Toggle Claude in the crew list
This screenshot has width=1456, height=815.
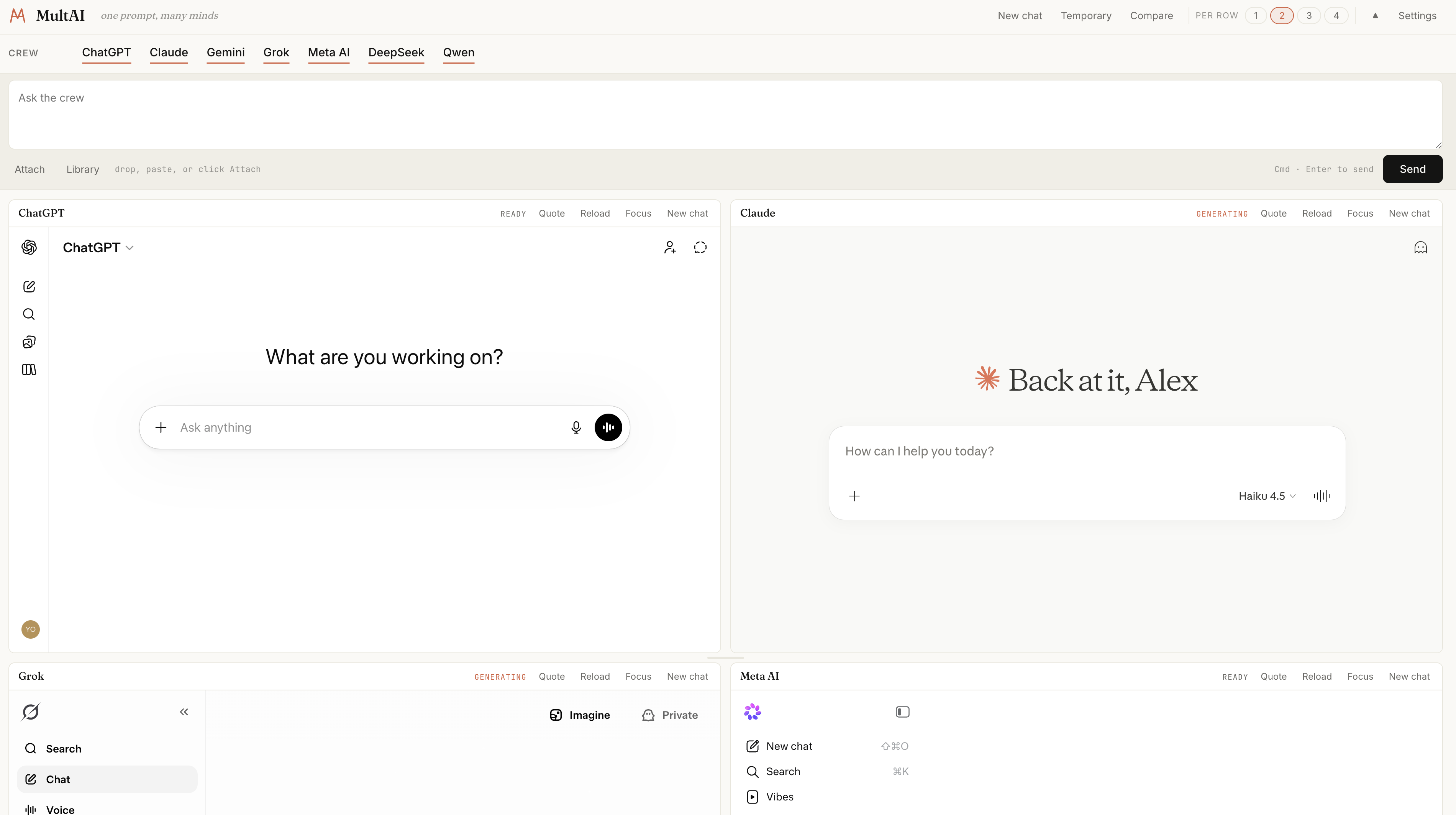tap(169, 53)
